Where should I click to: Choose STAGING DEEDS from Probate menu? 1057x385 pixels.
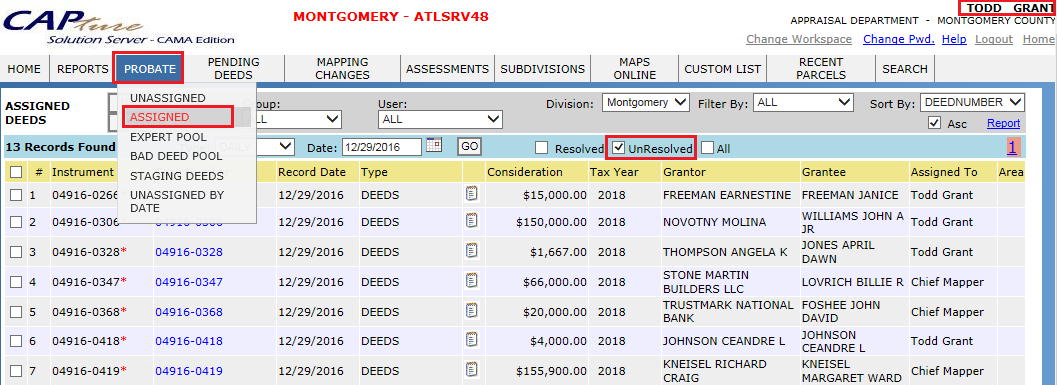pyautogui.click(x=177, y=176)
